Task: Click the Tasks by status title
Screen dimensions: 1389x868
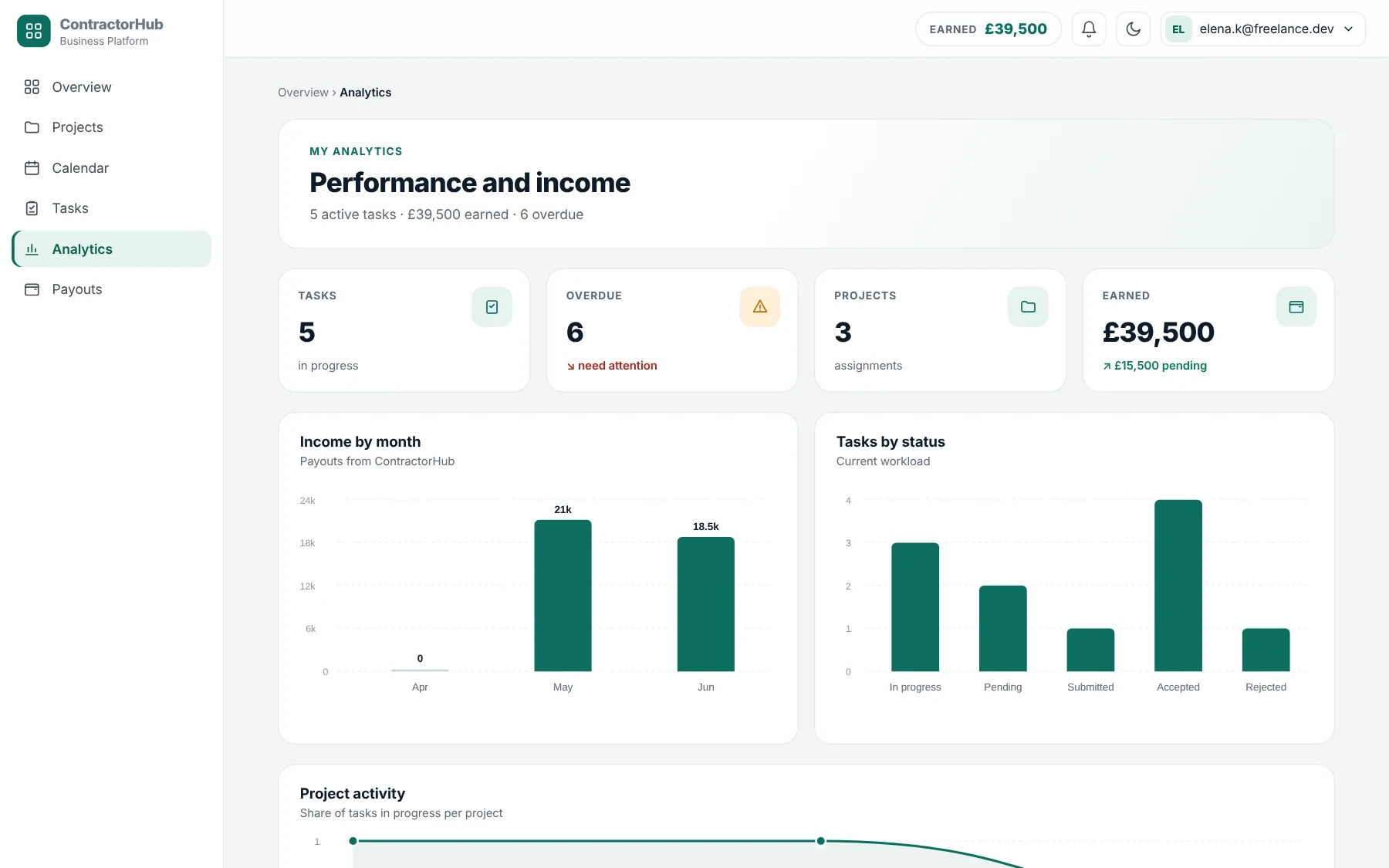Action: click(891, 441)
